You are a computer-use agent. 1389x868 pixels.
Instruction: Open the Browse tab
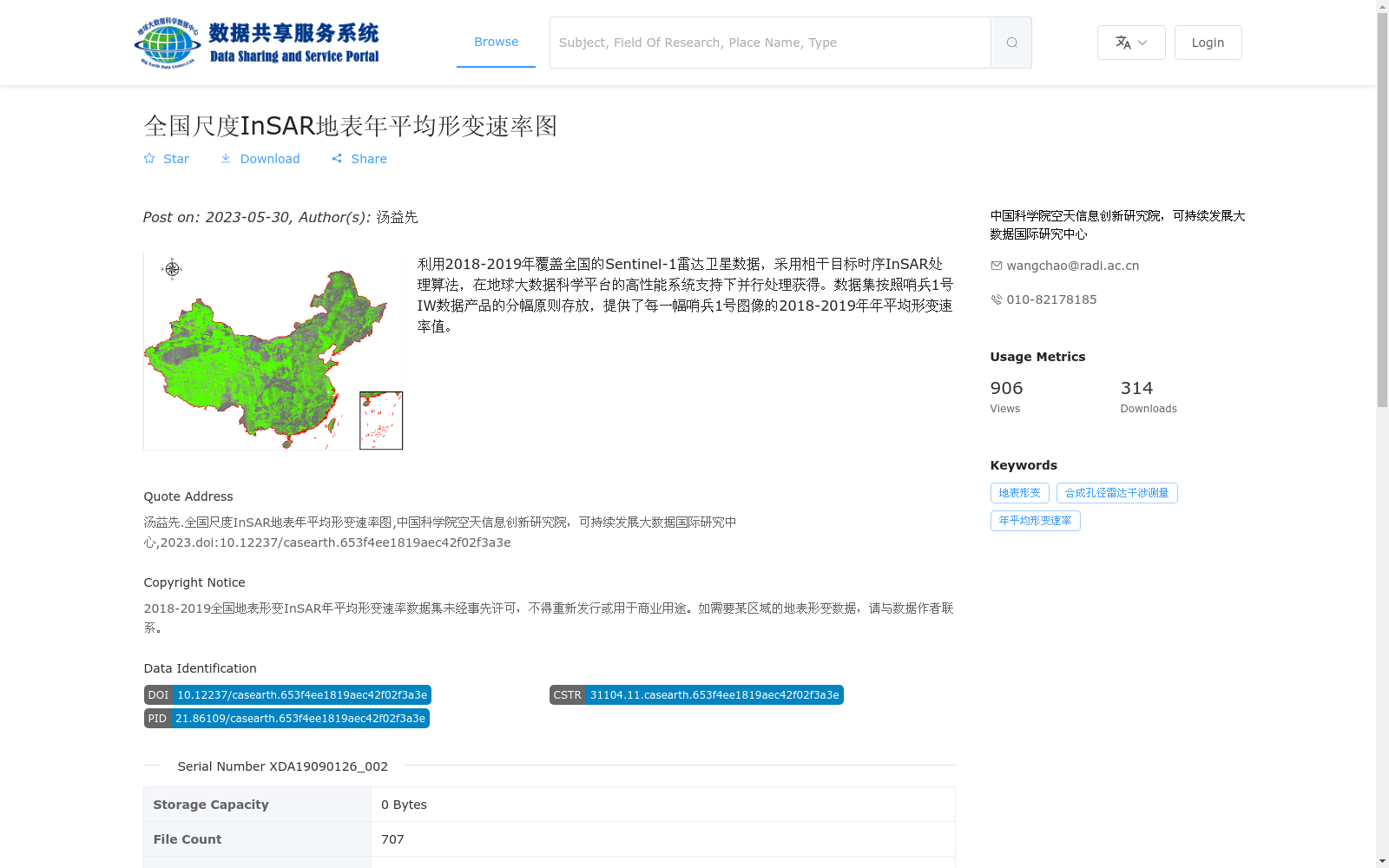tap(496, 42)
